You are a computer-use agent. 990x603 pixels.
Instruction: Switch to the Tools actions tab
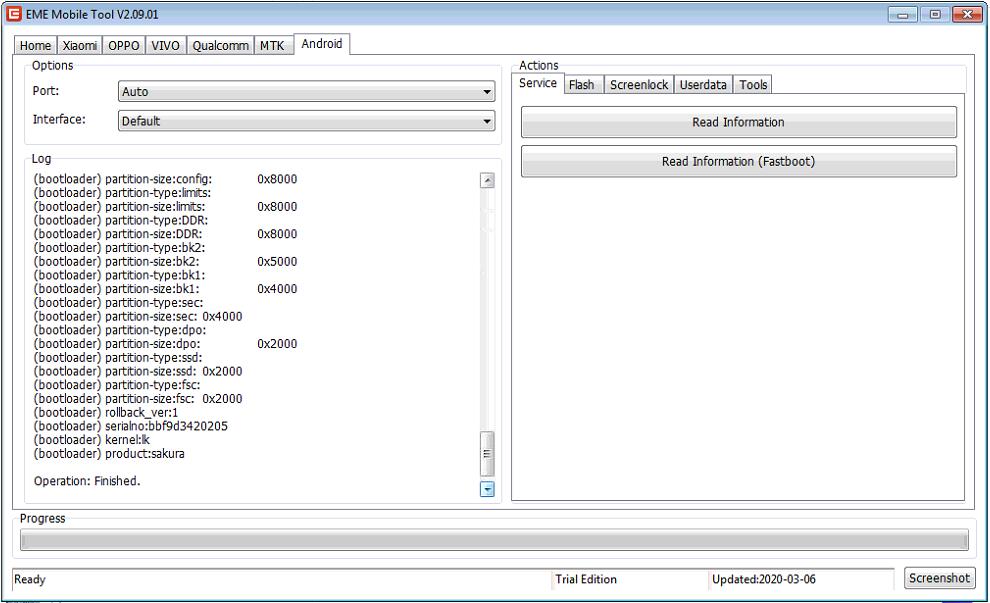753,85
